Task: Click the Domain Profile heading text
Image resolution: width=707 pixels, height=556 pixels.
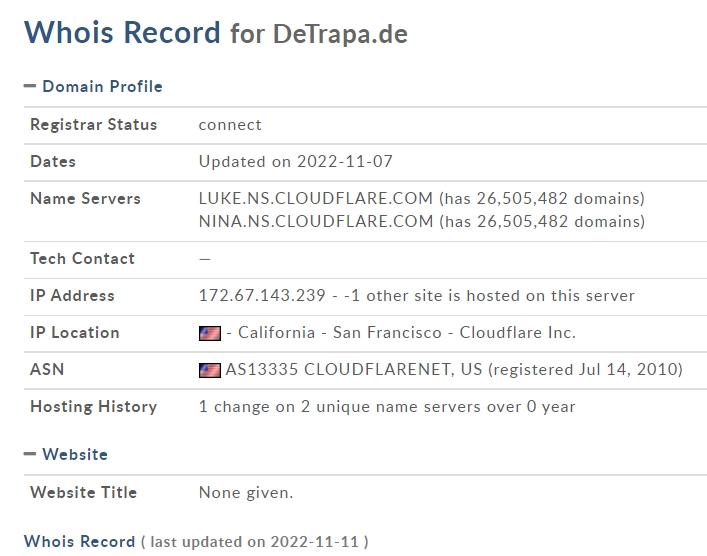Action: 102,86
